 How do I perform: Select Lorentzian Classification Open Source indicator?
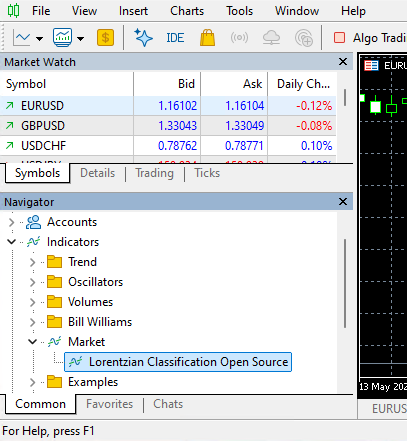(178, 362)
